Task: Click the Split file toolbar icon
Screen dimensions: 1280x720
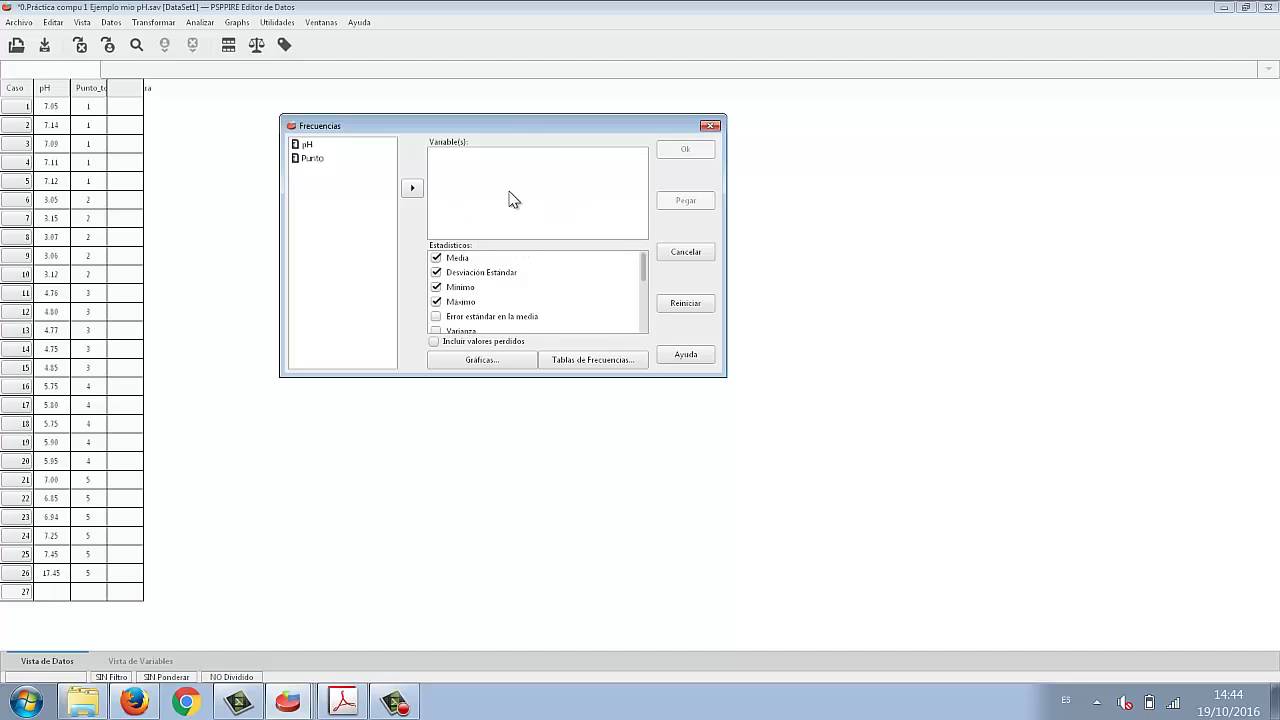Action: [x=229, y=45]
